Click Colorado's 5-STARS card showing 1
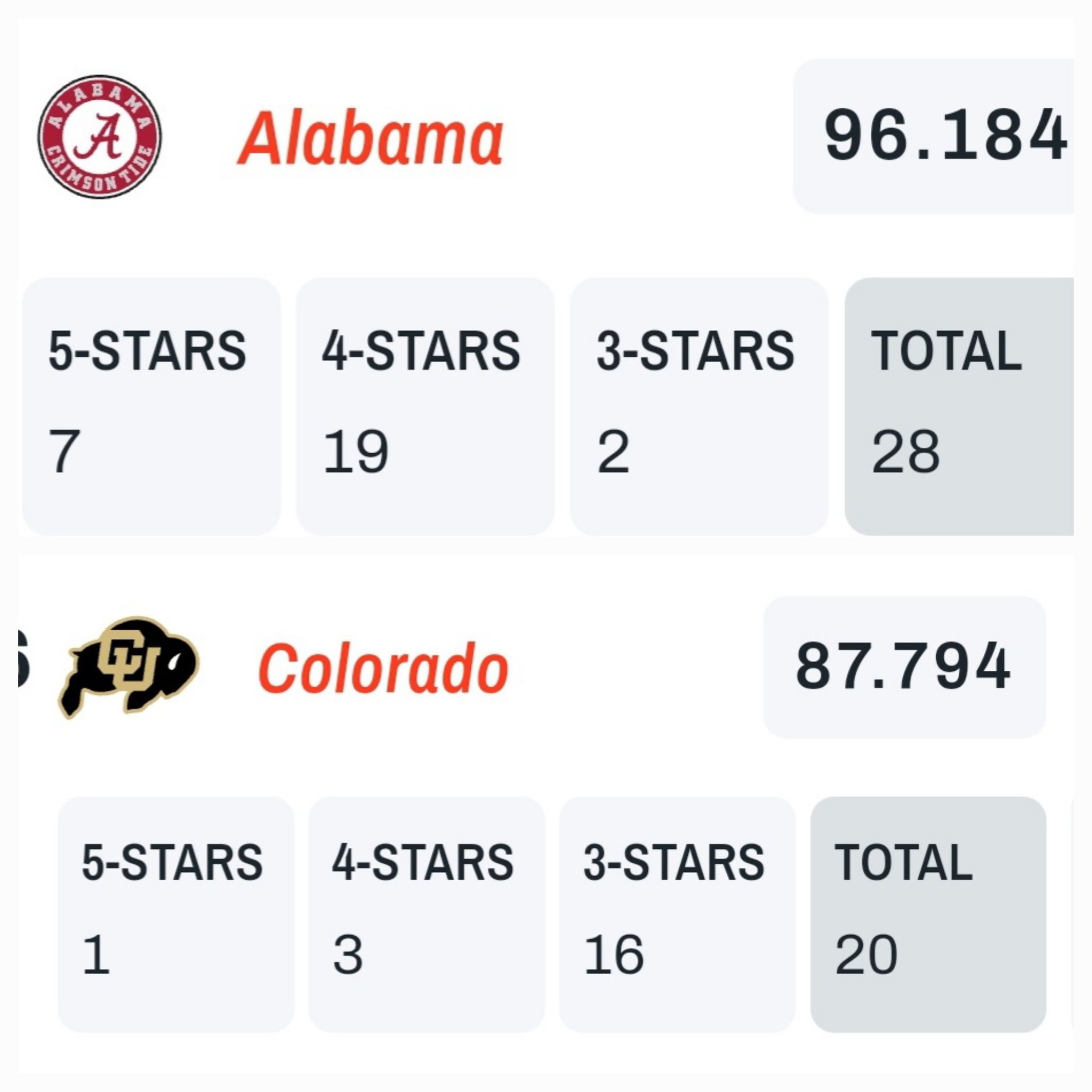Image resolution: width=1092 pixels, height=1092 pixels. 176,914
